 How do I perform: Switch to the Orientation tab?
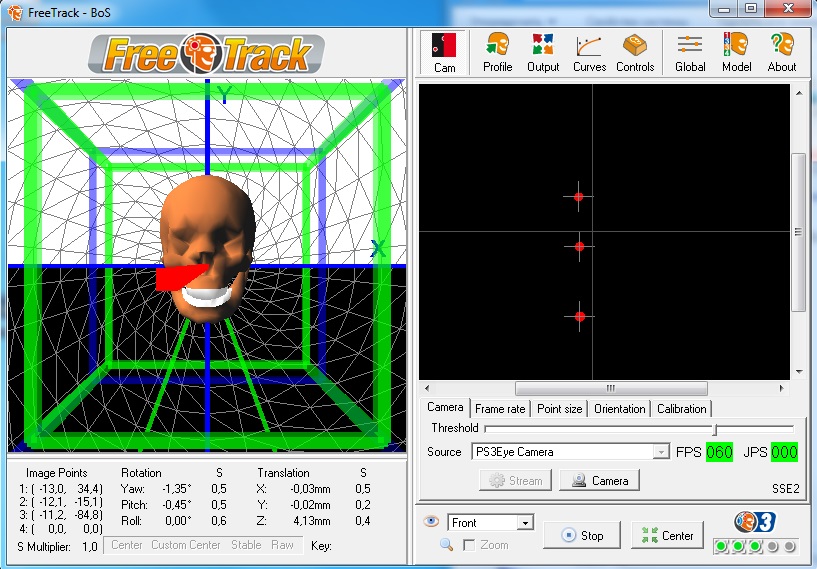pos(620,409)
